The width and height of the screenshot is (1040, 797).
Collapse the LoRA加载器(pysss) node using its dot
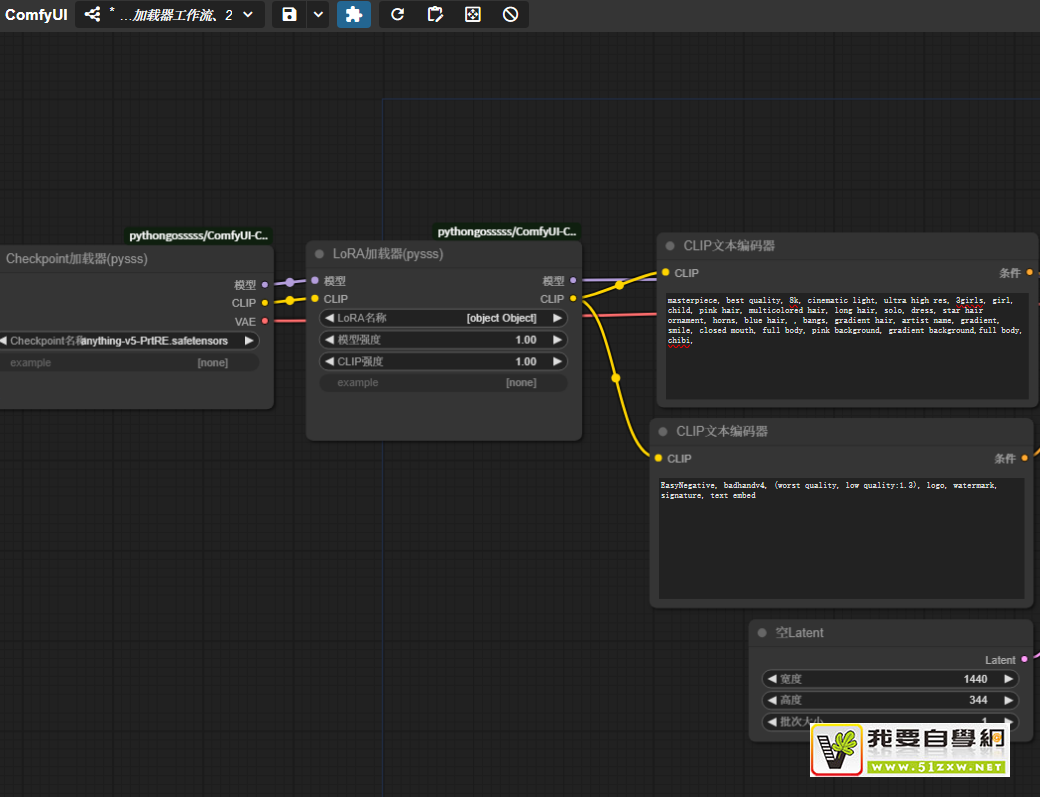coord(320,254)
